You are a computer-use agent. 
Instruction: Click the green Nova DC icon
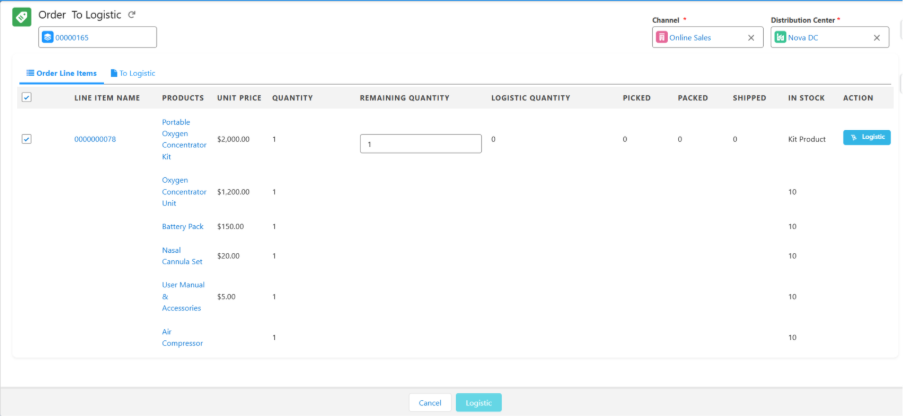point(780,38)
